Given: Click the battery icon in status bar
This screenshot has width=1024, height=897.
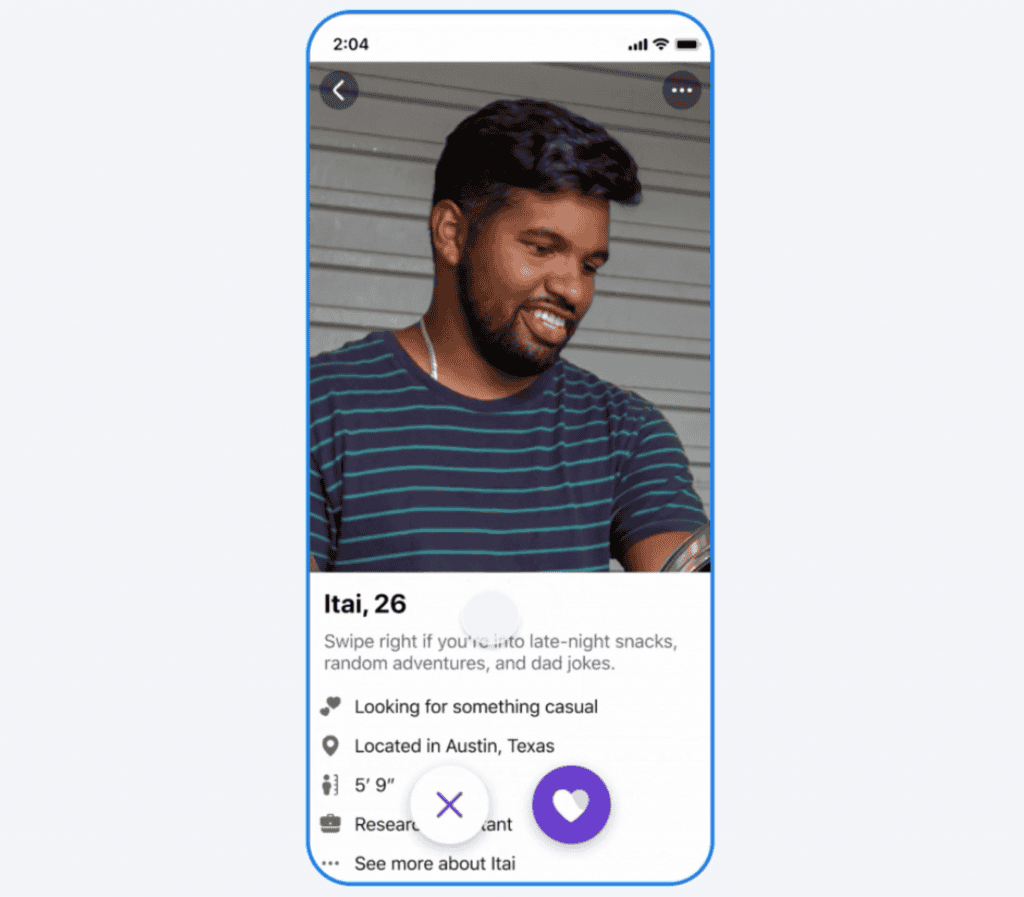Looking at the screenshot, I should (x=687, y=44).
